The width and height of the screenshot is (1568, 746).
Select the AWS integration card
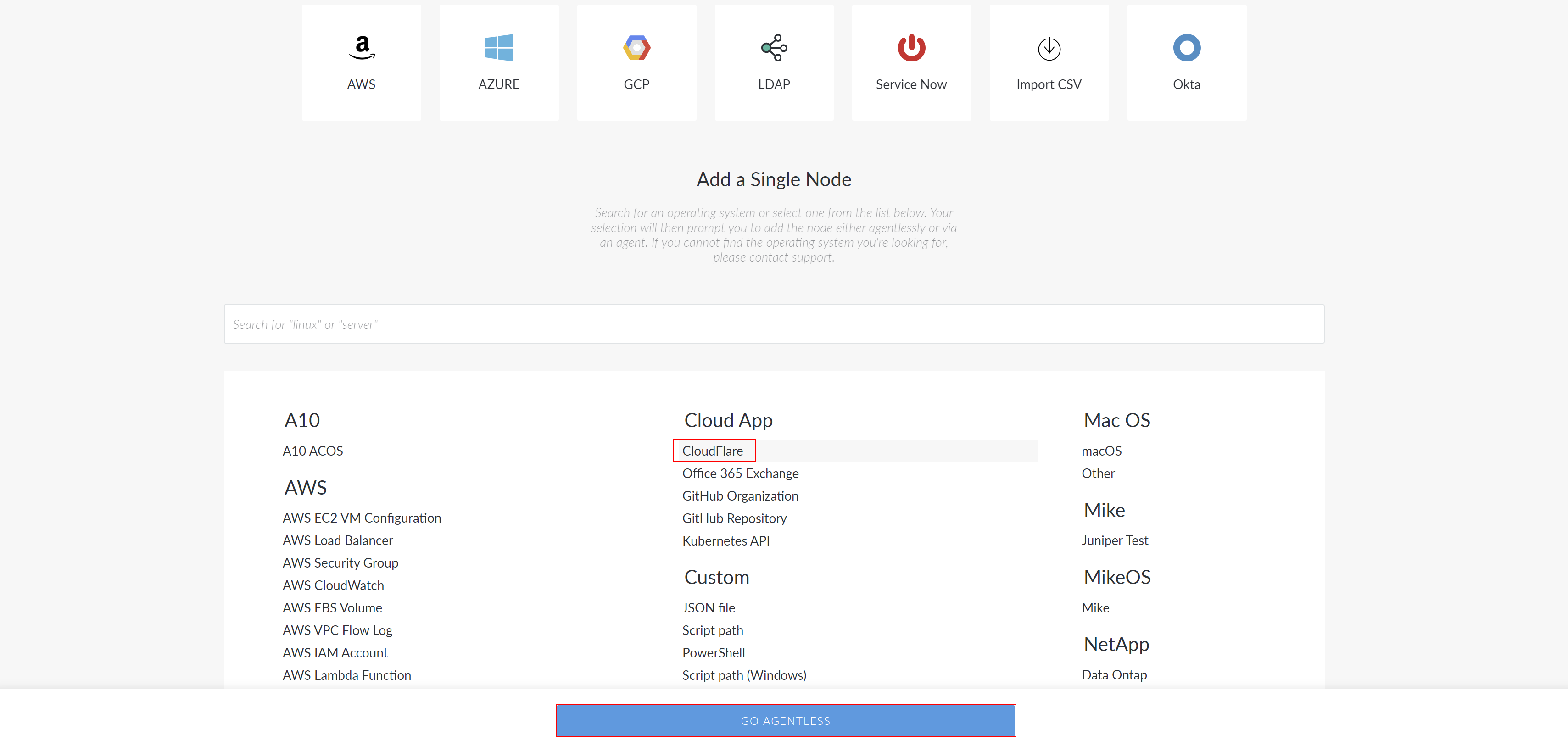click(x=361, y=62)
